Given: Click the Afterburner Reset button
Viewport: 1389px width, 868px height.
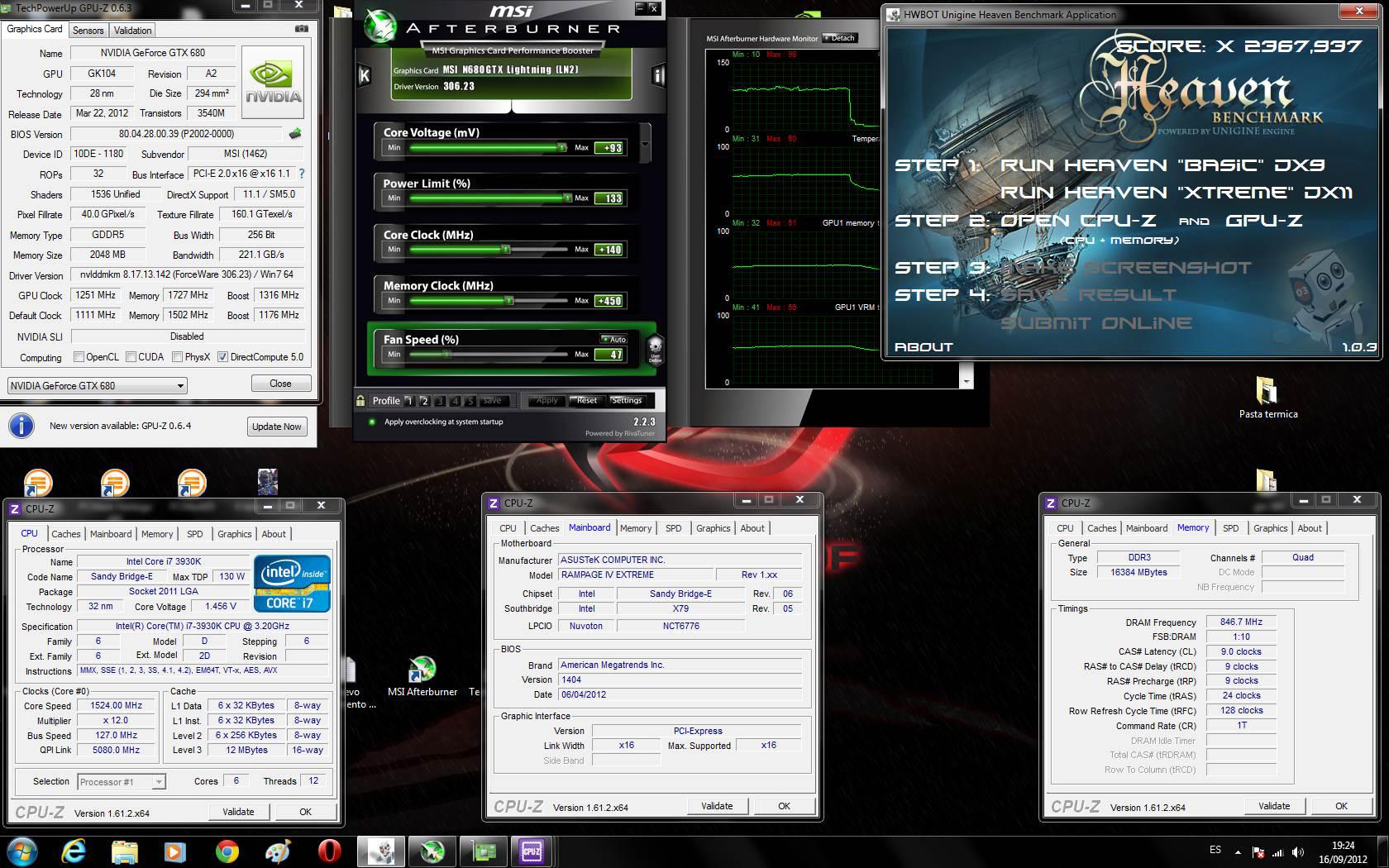Looking at the screenshot, I should 587,400.
